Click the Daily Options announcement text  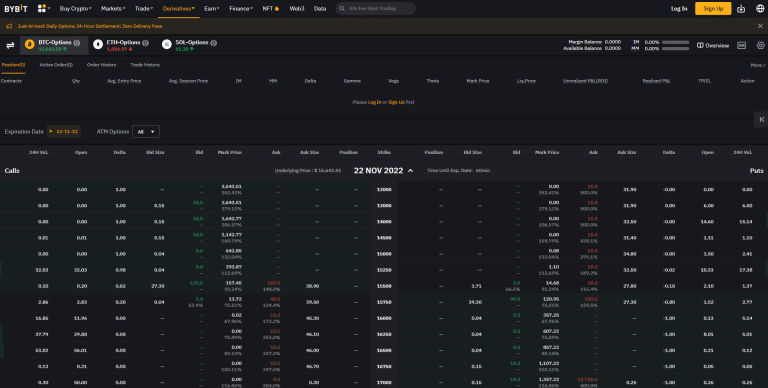[90, 26]
